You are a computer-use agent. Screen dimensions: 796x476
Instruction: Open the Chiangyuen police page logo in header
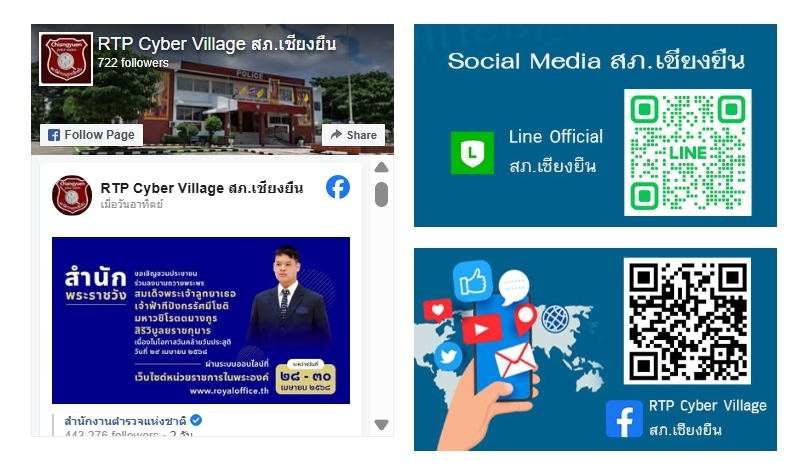tap(66, 59)
